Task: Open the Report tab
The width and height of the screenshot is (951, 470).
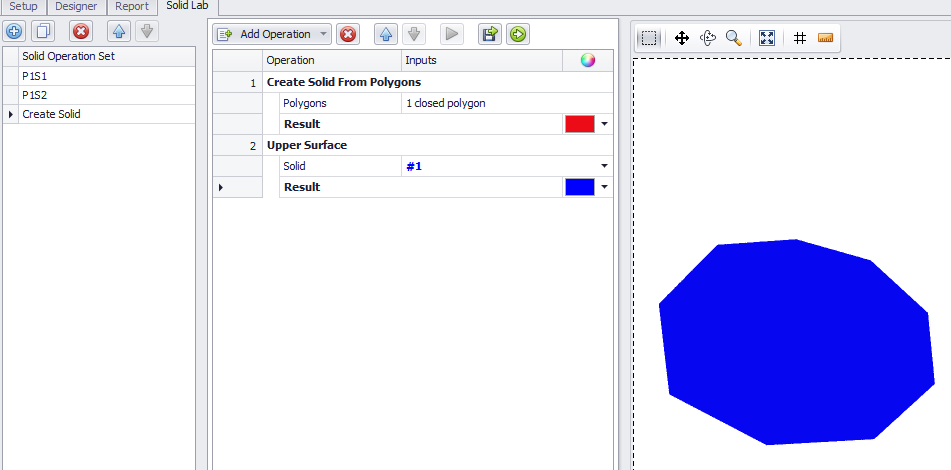Action: 132,7
